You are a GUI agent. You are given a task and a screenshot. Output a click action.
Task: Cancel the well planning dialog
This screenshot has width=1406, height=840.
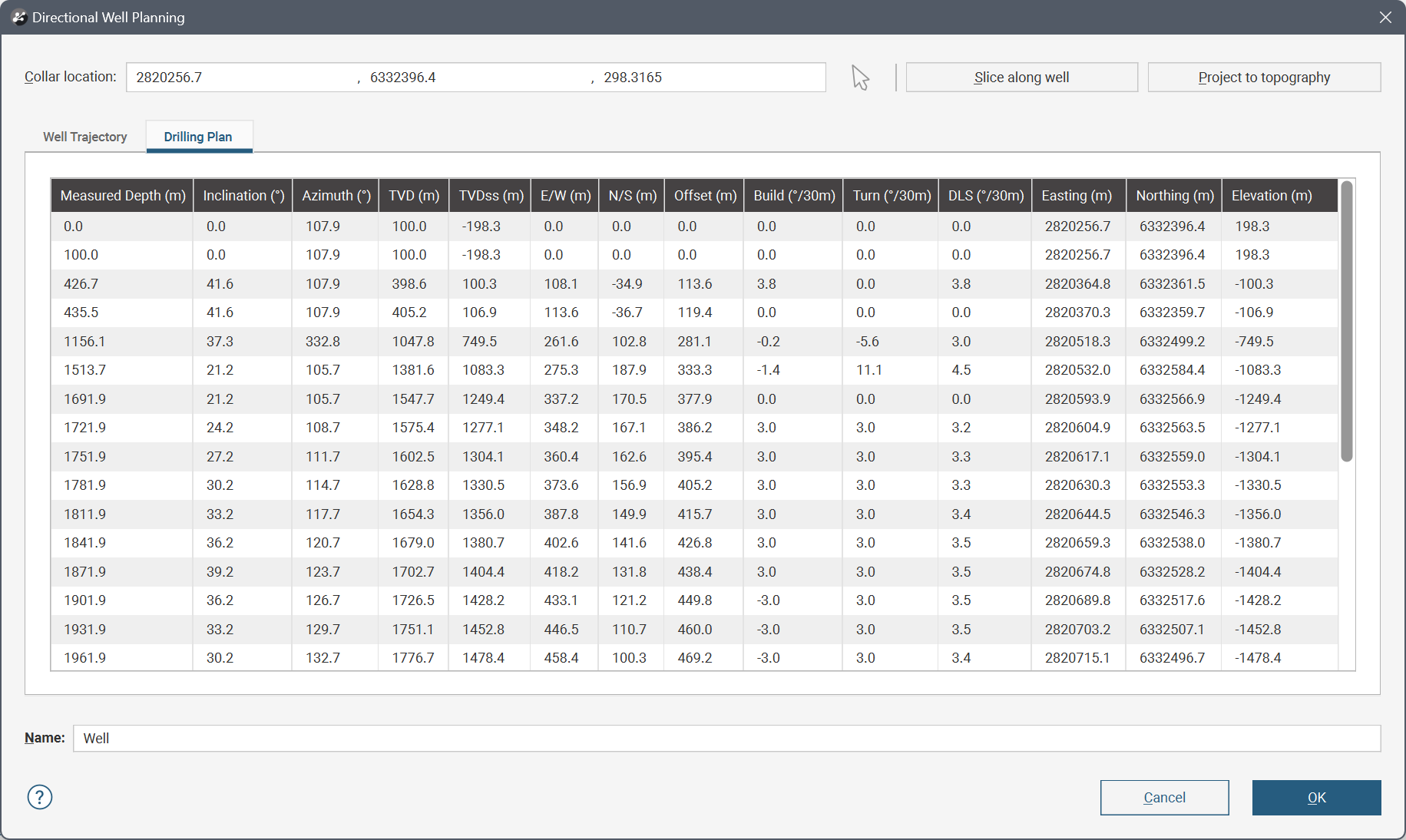[1164, 798]
